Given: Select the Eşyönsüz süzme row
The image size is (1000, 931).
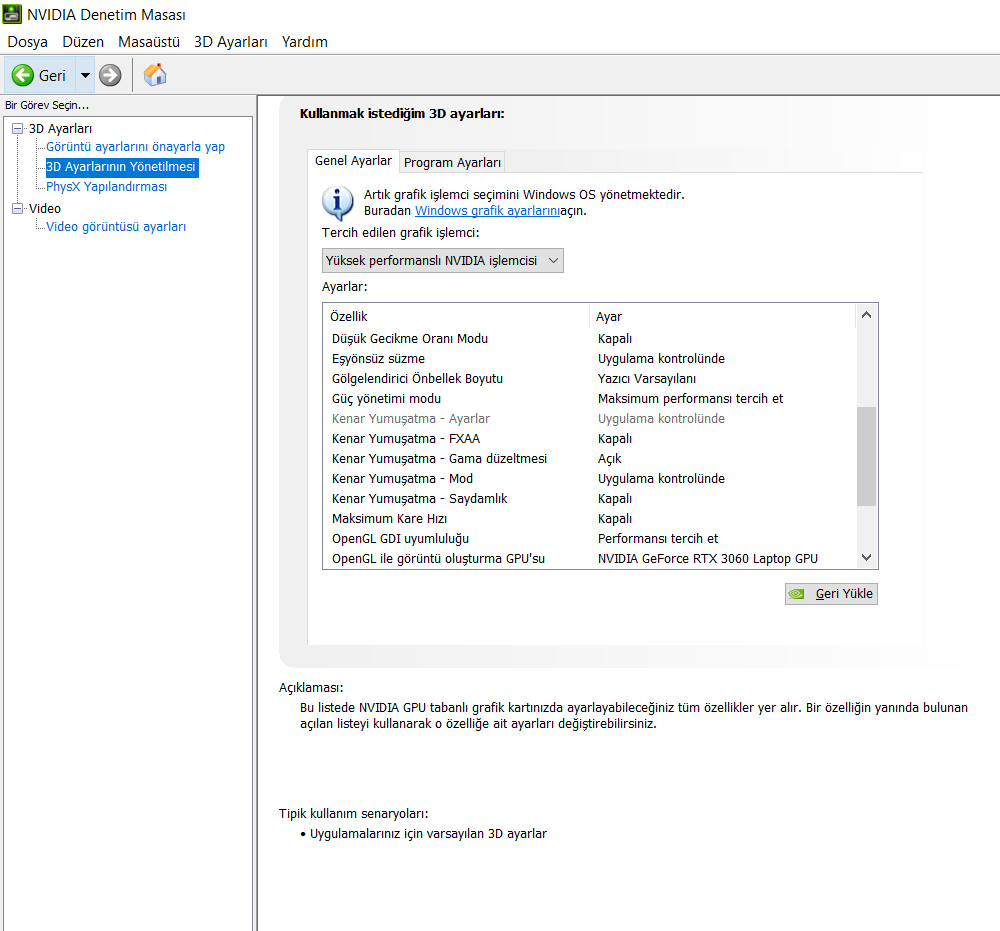Looking at the screenshot, I should click(590, 358).
